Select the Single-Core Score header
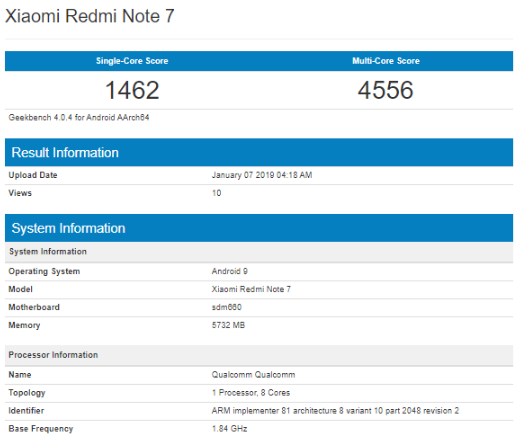The height and width of the screenshot is (440, 518). (132, 61)
